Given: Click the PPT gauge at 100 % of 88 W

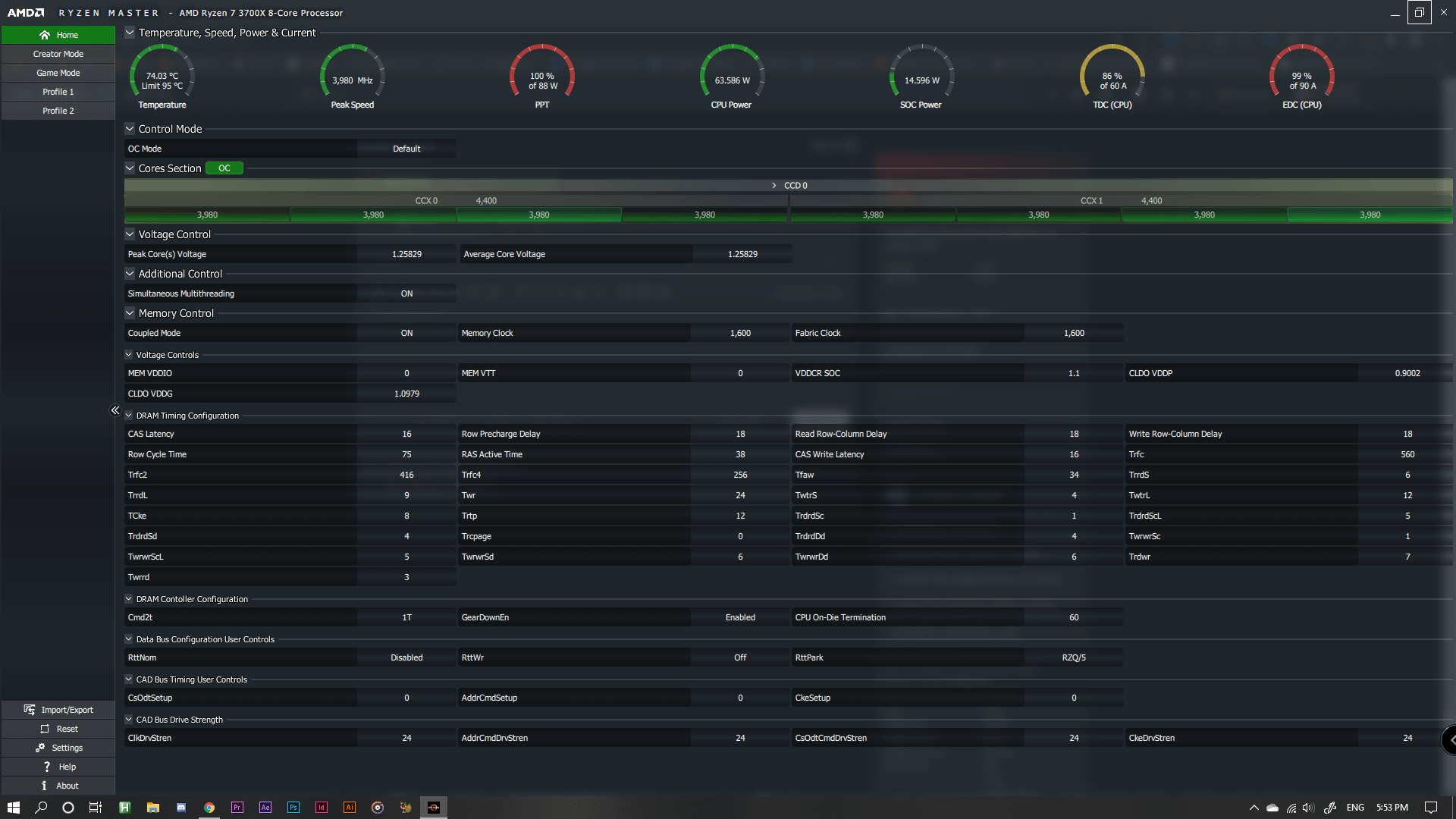Looking at the screenshot, I should (x=542, y=77).
